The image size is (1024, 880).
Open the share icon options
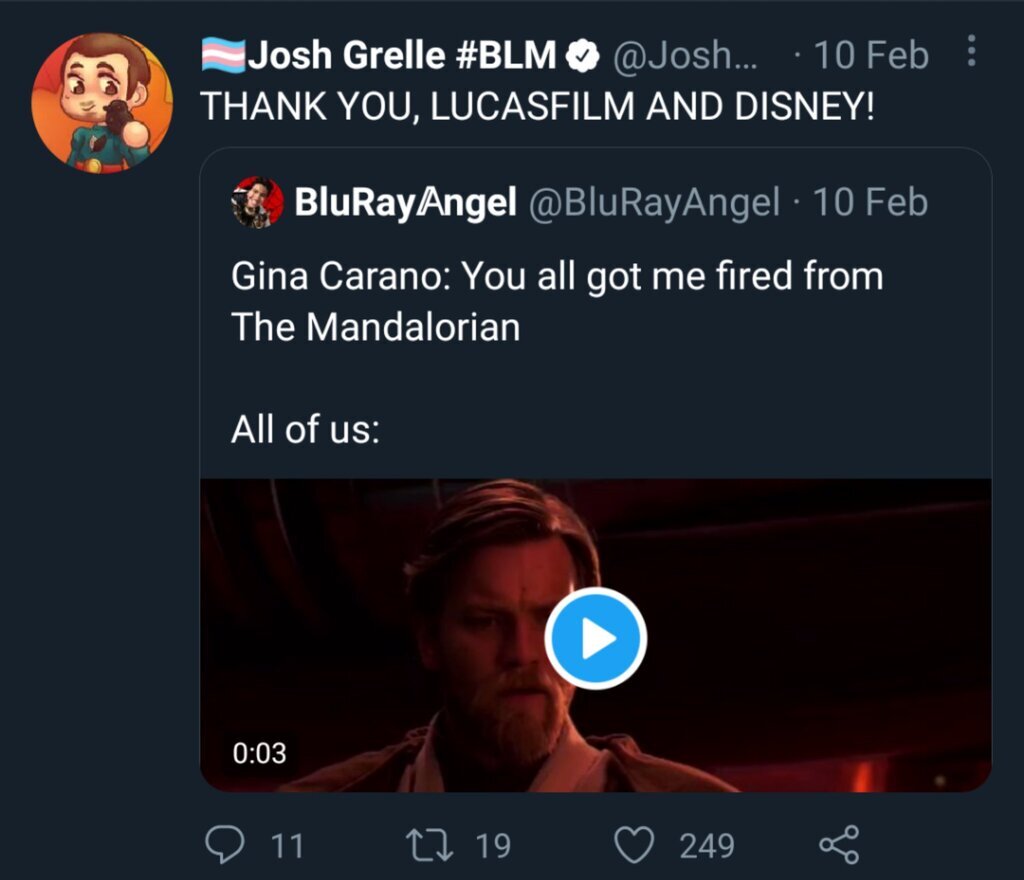(838, 846)
